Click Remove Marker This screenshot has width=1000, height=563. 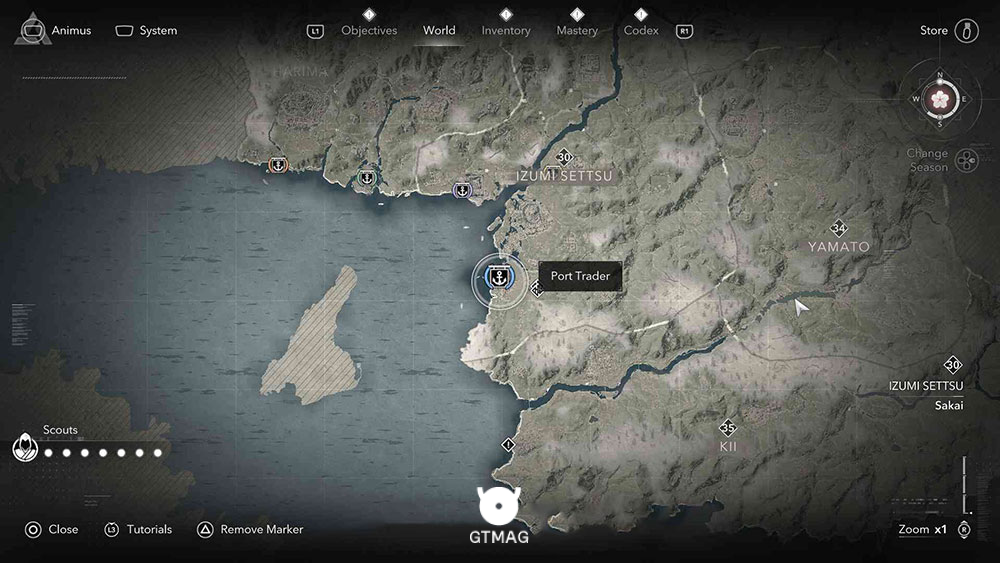261,529
